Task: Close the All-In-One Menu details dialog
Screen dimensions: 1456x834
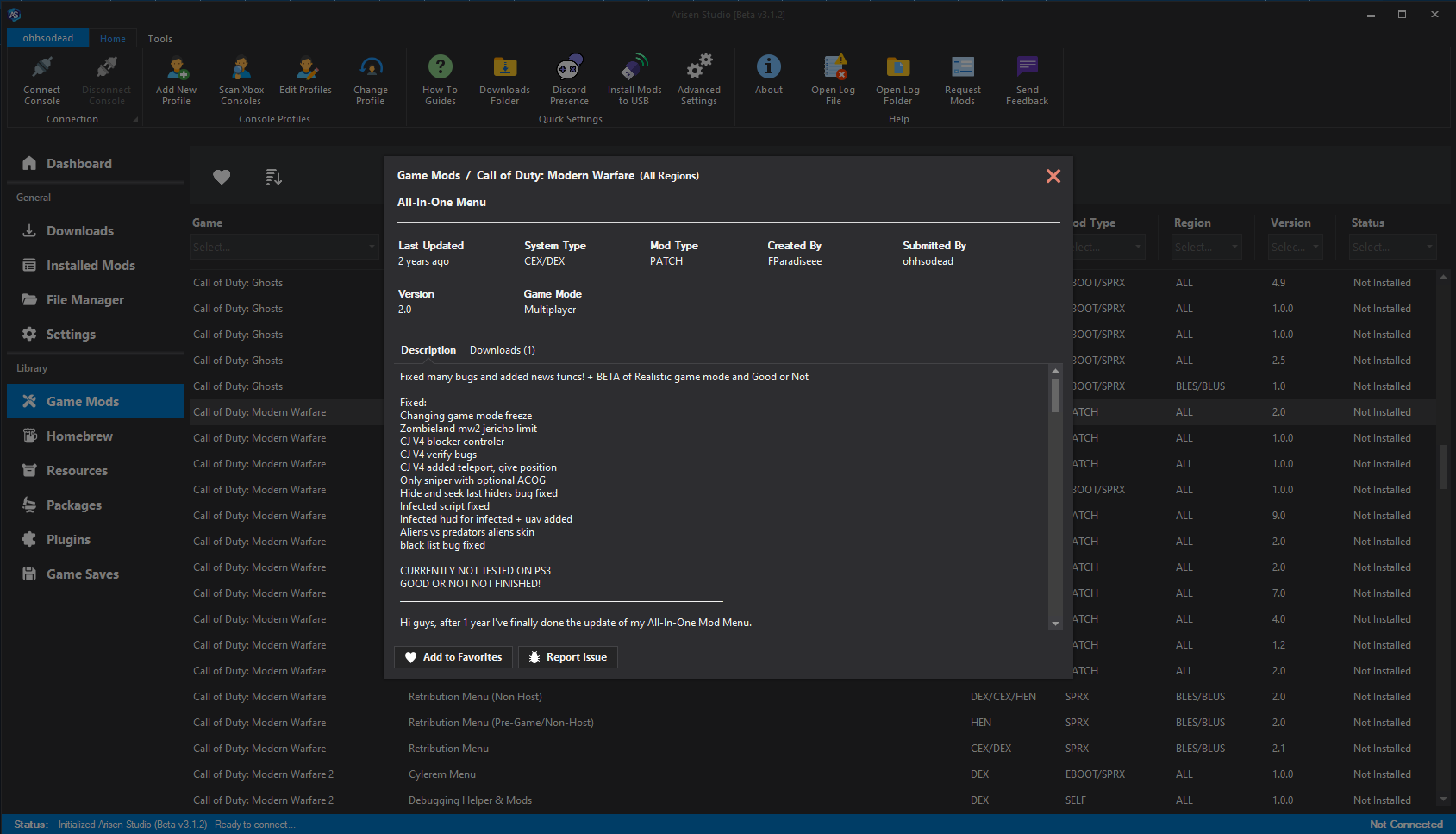Action: (1053, 176)
